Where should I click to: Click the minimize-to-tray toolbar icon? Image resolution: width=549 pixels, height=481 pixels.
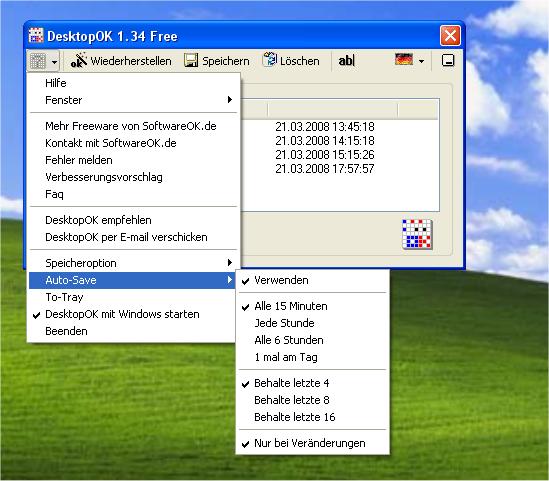coord(448,61)
